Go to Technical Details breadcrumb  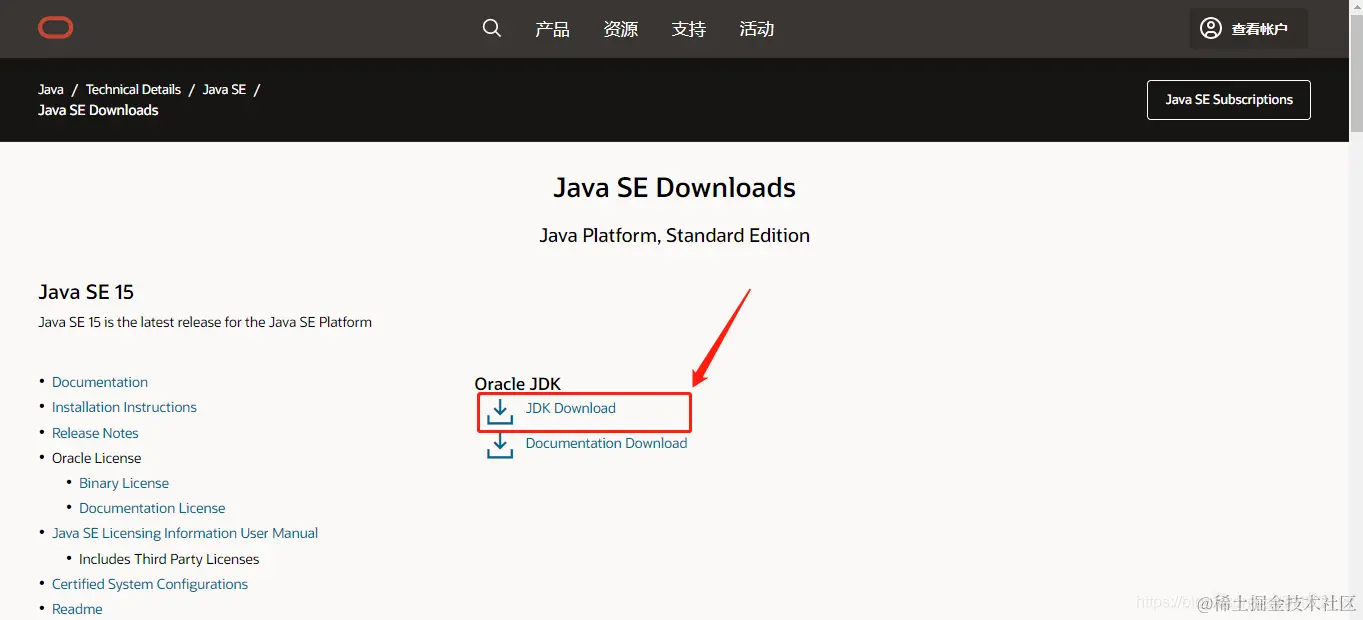tap(133, 89)
